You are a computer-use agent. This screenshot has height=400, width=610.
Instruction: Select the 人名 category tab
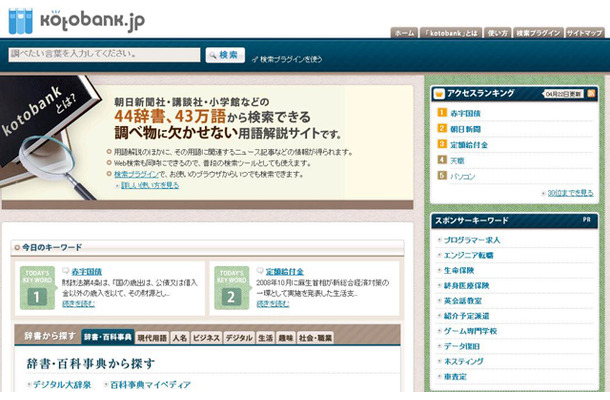coord(180,338)
